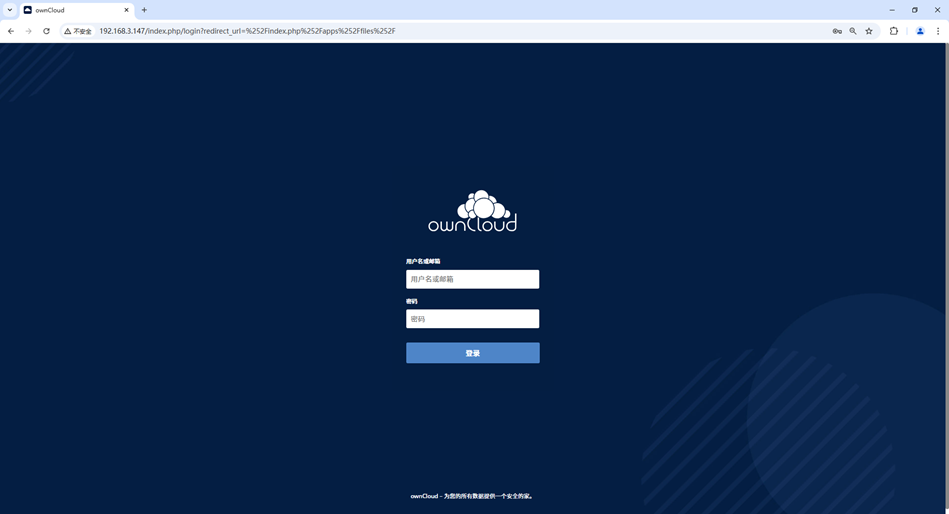The image size is (949, 514).
Task: Open the saved passwords key icon
Action: [837, 31]
